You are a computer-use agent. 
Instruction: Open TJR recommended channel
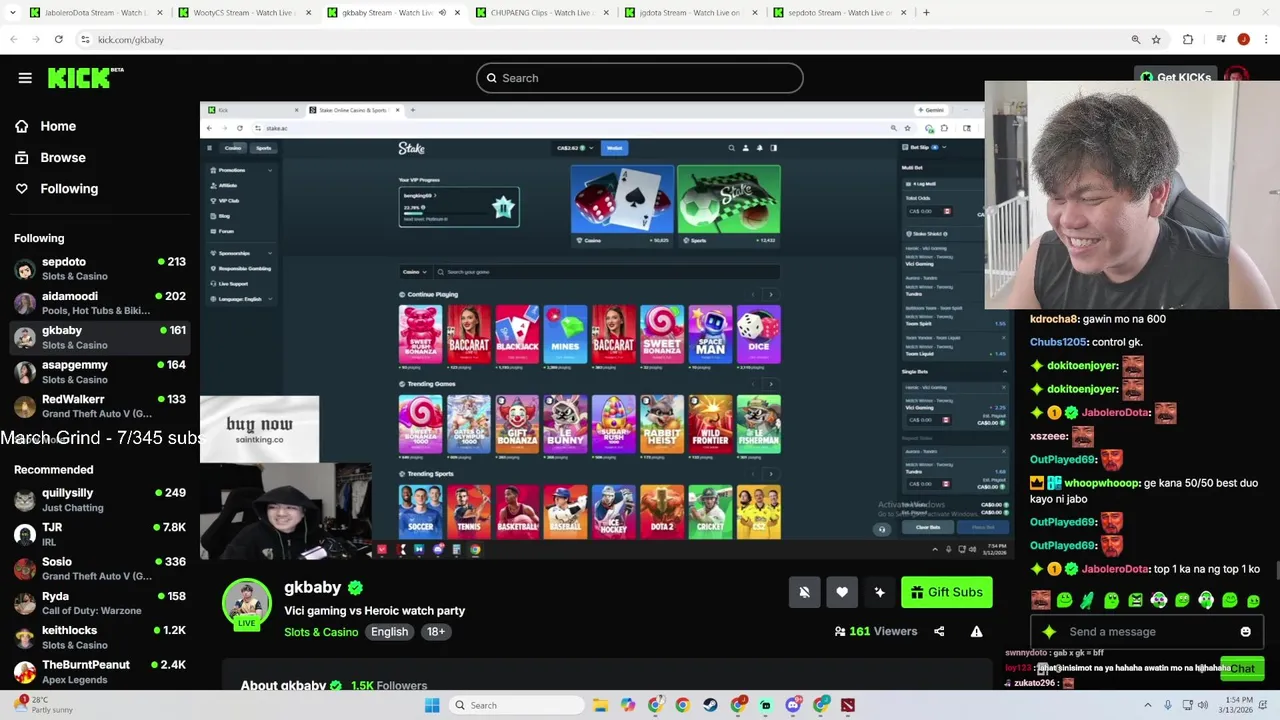coord(100,534)
